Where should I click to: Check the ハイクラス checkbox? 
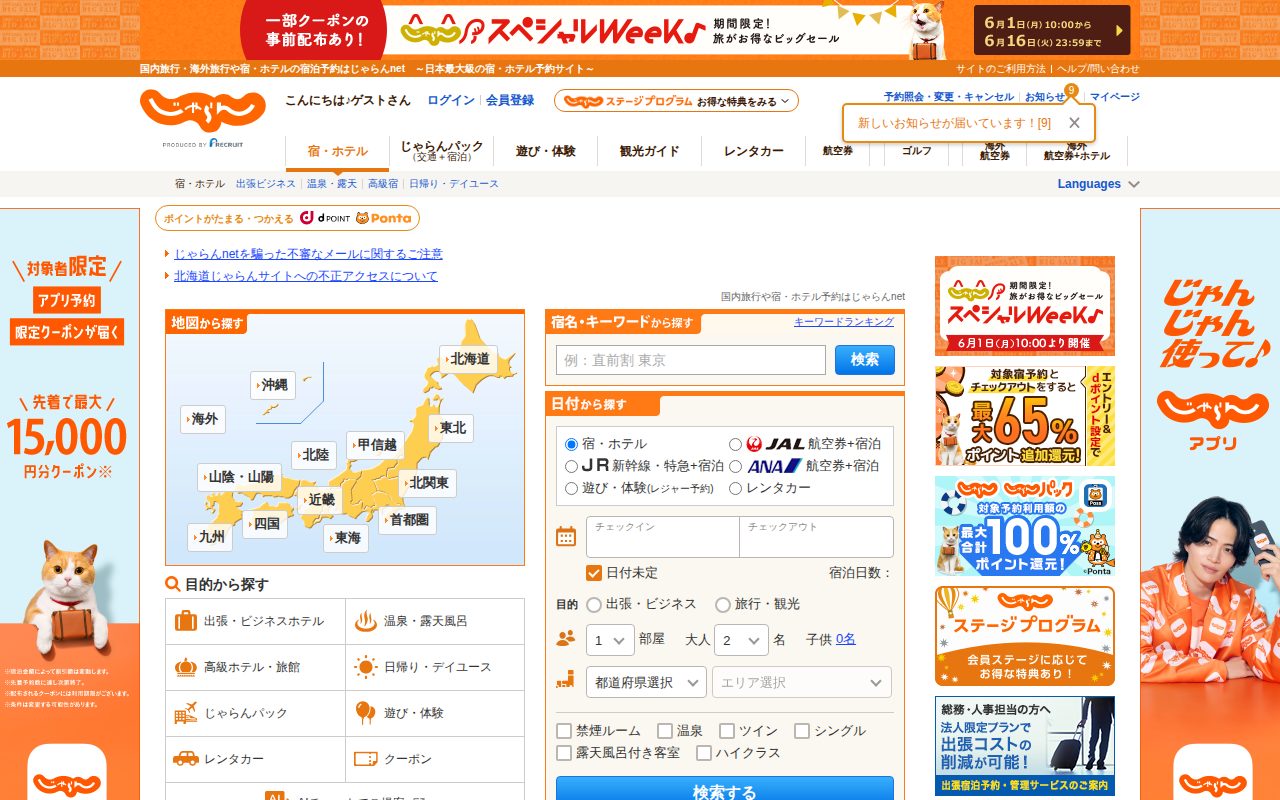704,753
